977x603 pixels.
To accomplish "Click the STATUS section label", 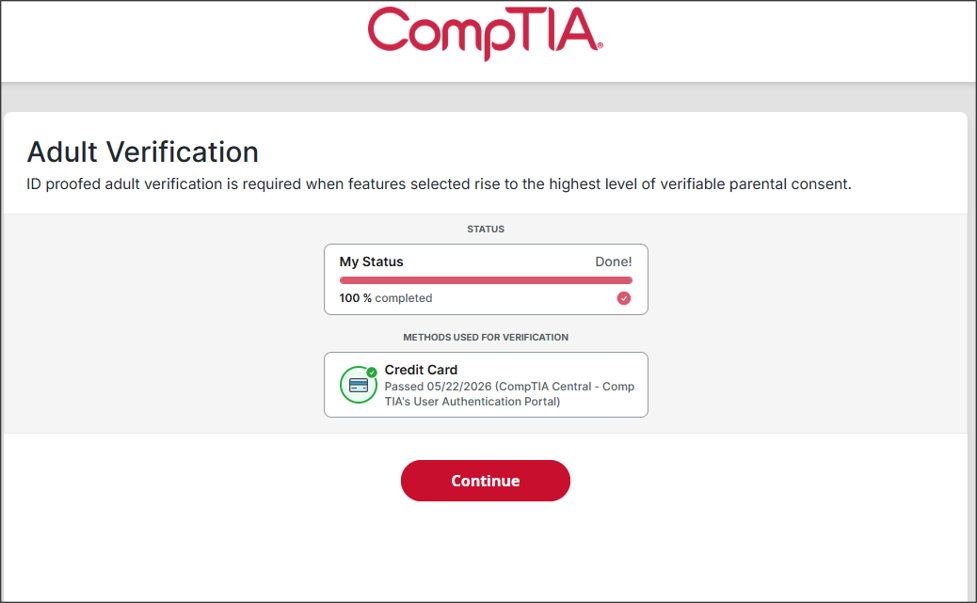I will tap(486, 229).
